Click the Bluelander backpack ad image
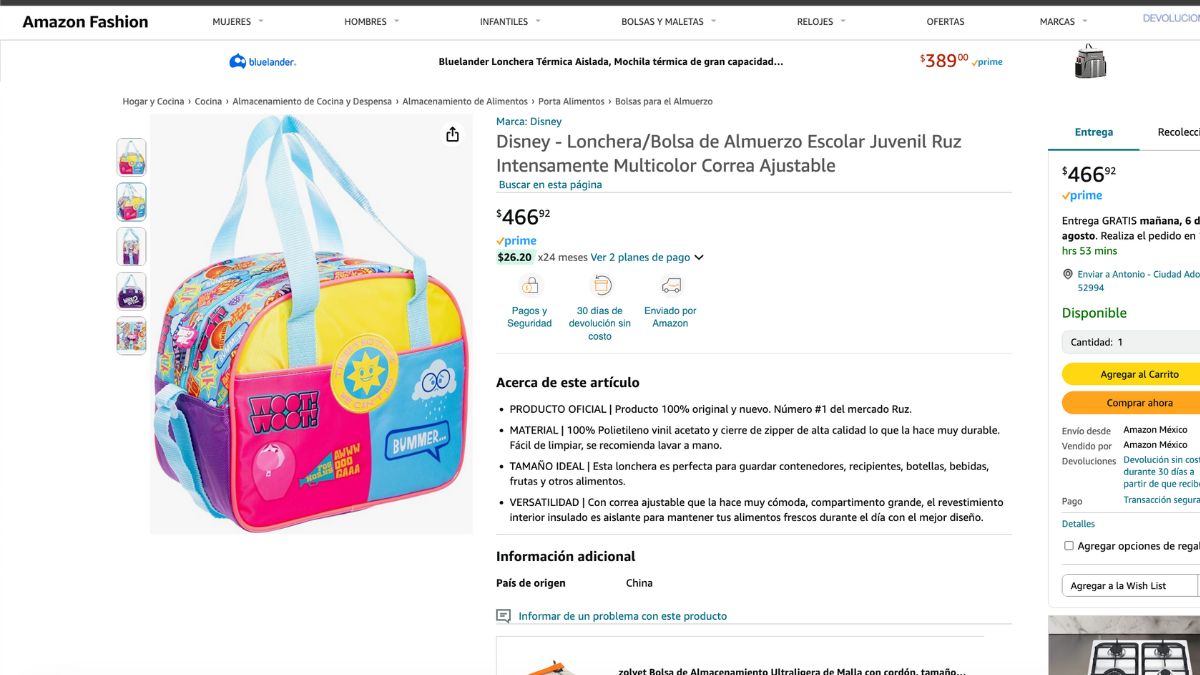 tap(1090, 61)
